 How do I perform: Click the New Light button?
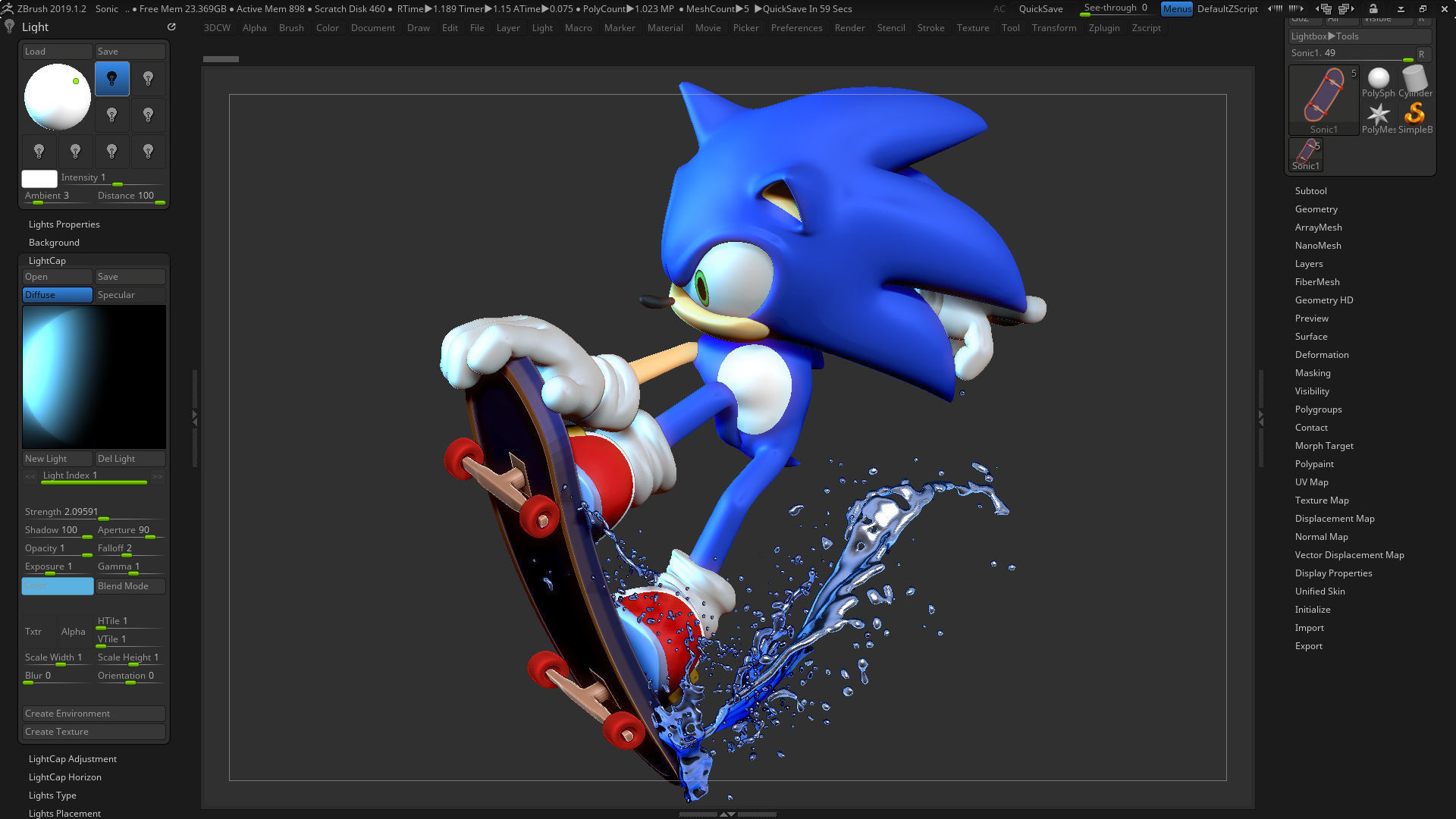pyautogui.click(x=58, y=459)
